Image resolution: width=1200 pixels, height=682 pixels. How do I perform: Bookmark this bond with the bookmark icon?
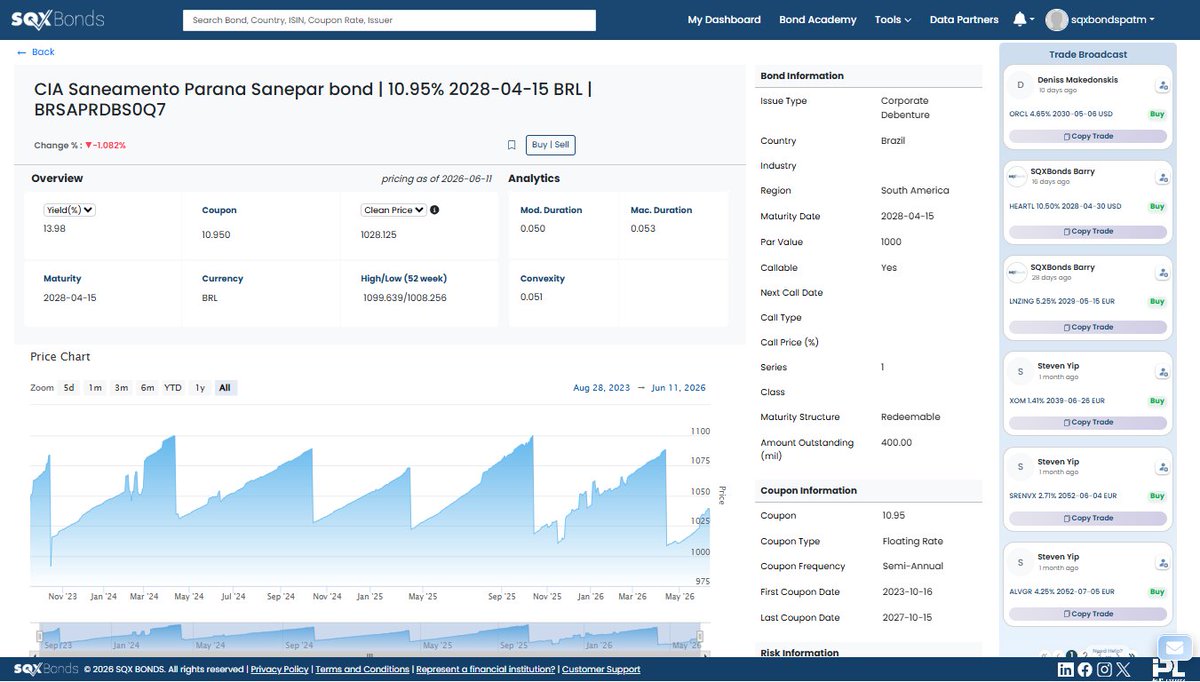[511, 145]
